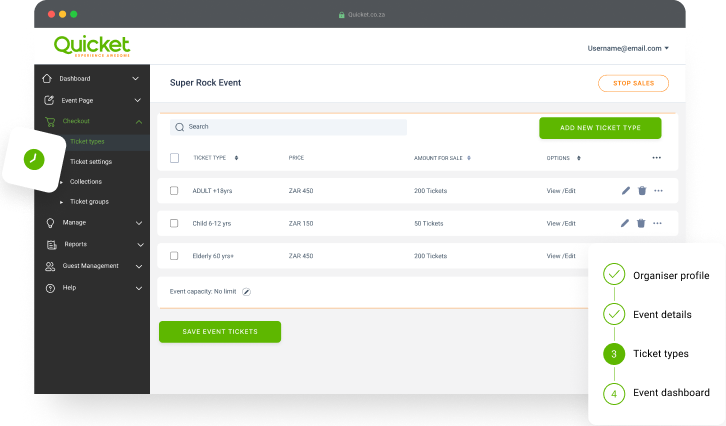This screenshot has width=726, height=426.
Task: Click the Add New Ticket Type button
Action: (x=600, y=128)
